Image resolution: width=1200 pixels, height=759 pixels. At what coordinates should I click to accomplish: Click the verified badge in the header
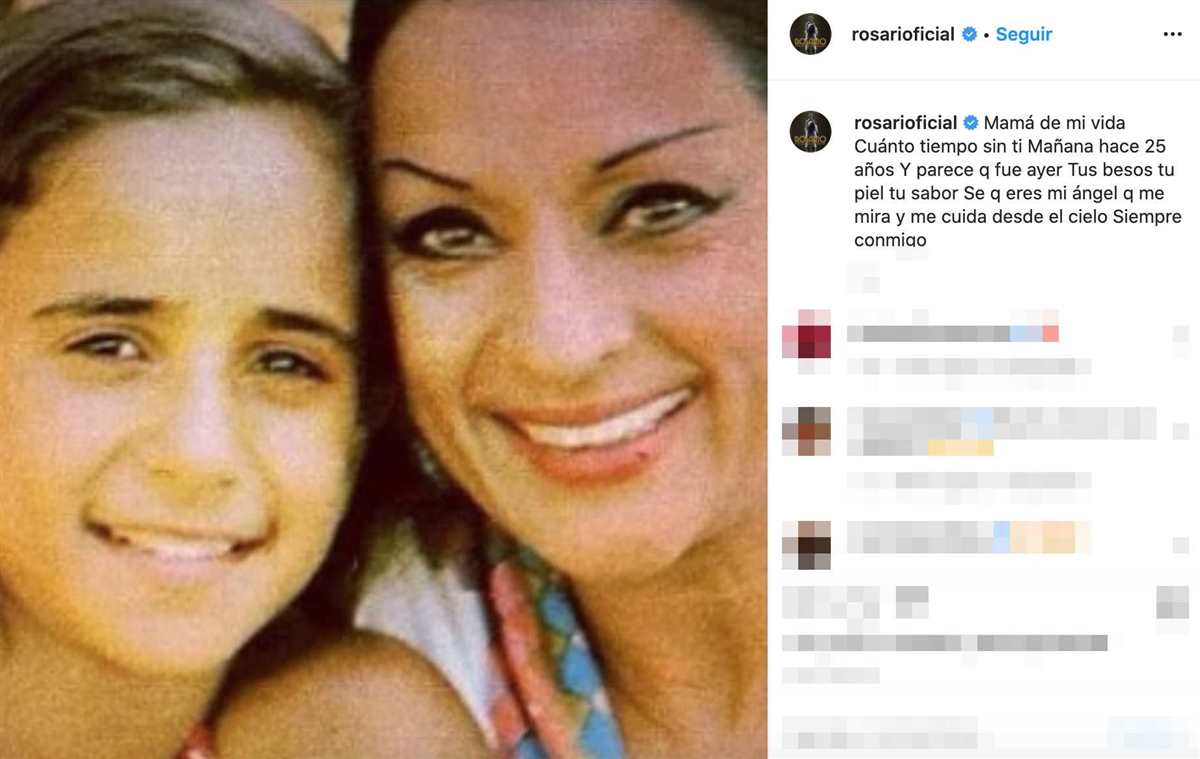click(x=969, y=34)
